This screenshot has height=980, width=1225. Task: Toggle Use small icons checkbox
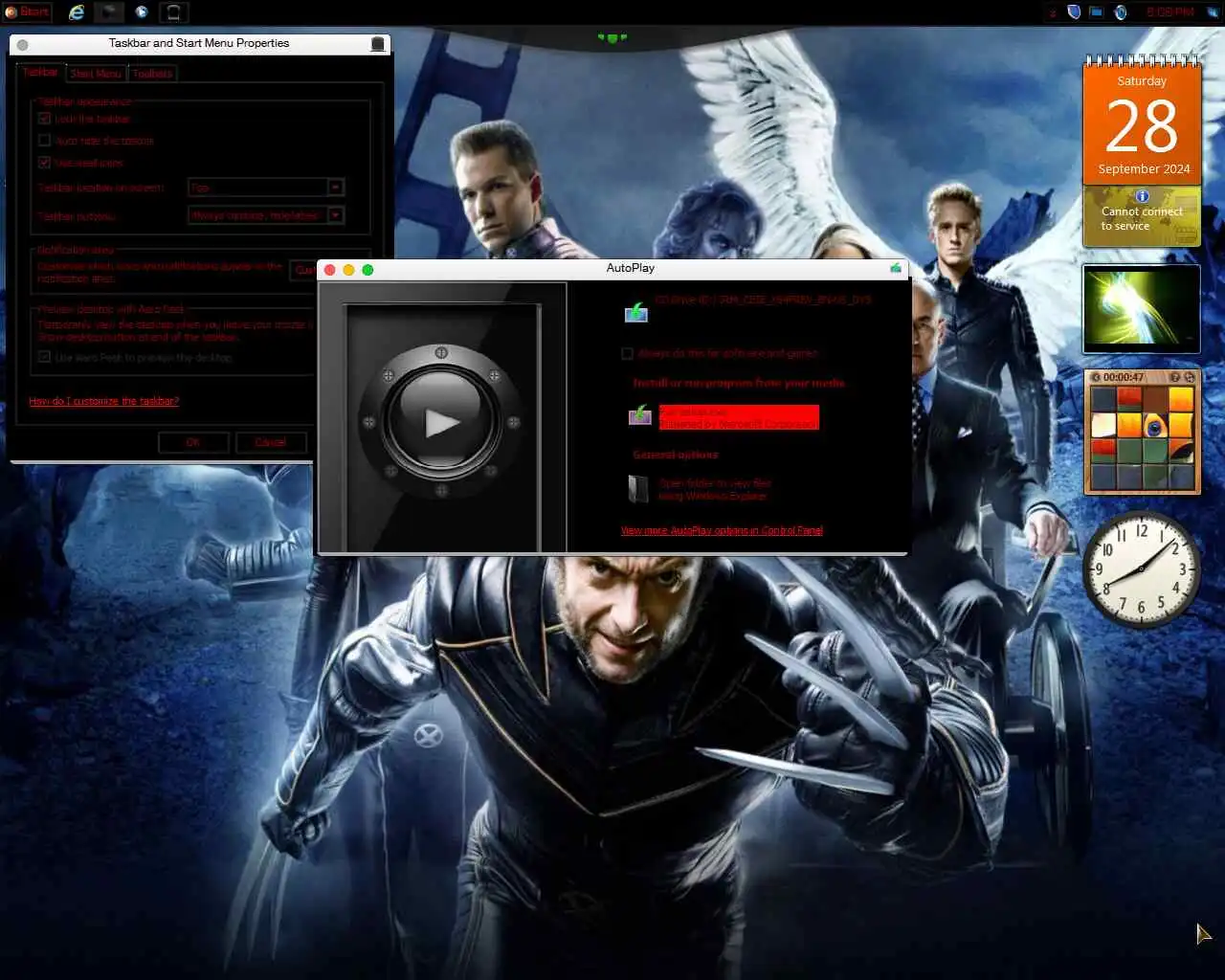pyautogui.click(x=44, y=163)
